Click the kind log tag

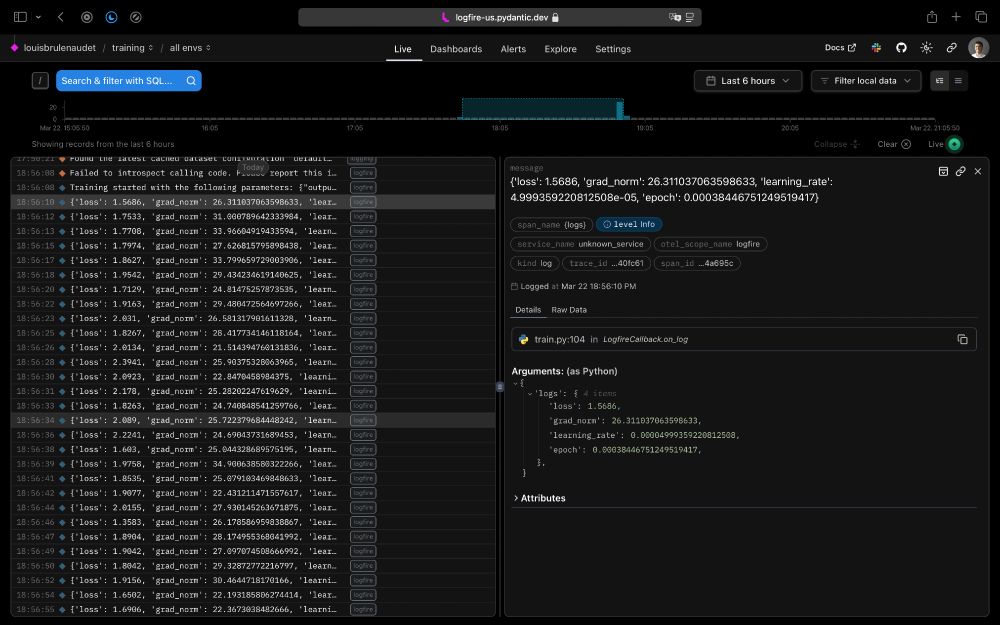pyautogui.click(x=534, y=263)
